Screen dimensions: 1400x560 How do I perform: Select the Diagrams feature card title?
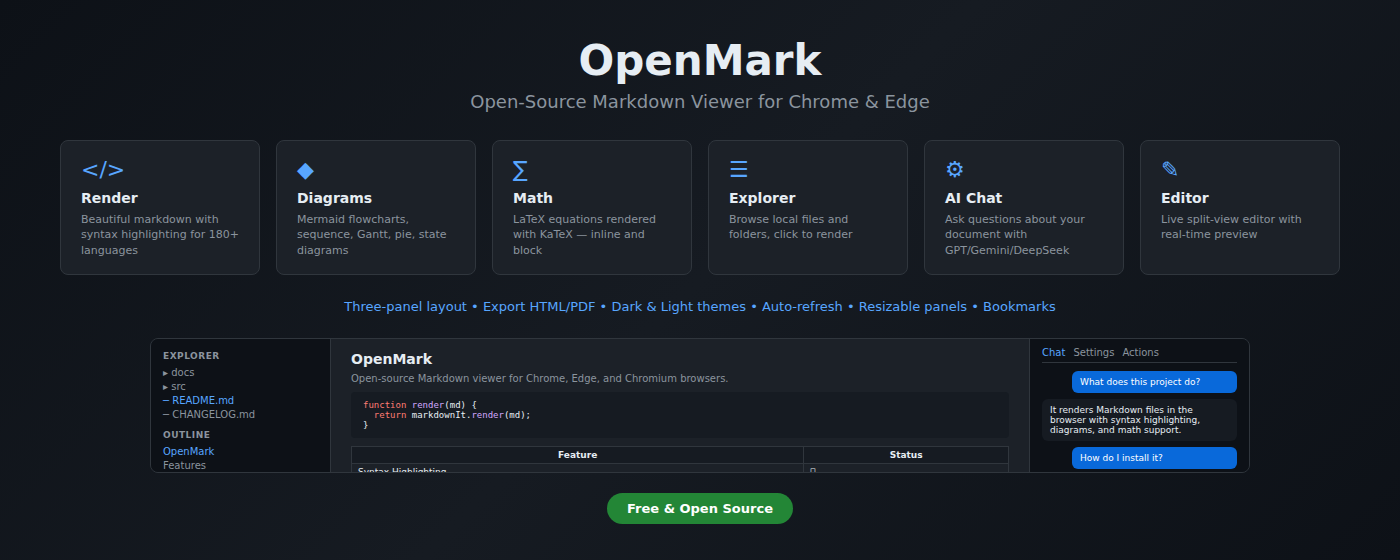[x=334, y=198]
